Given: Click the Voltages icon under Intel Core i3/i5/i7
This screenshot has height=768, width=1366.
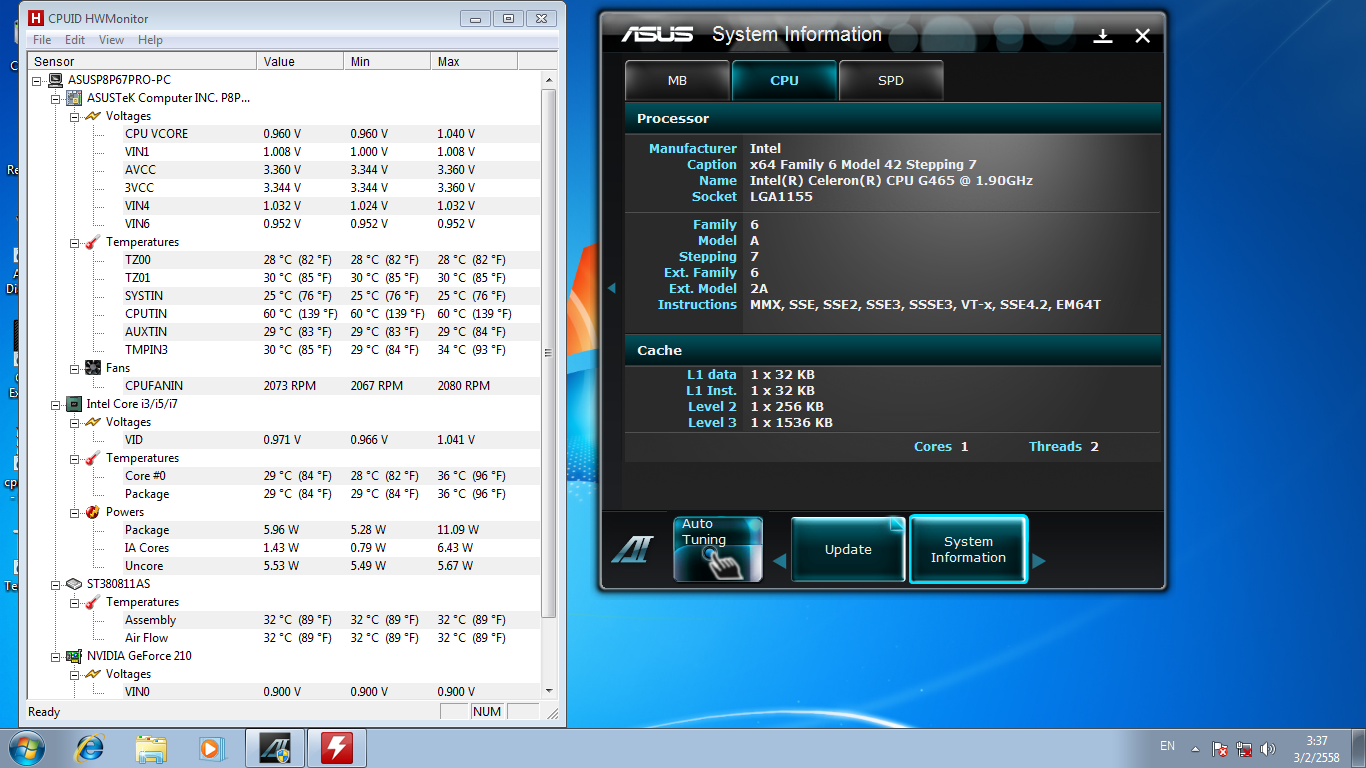Looking at the screenshot, I should (x=92, y=422).
